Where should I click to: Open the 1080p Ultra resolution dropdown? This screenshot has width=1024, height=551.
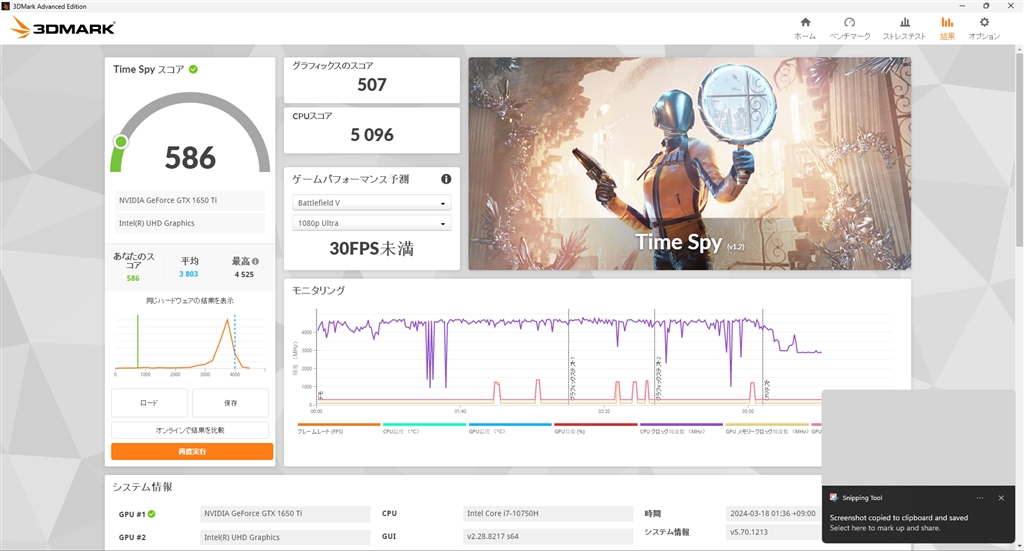[x=371, y=223]
